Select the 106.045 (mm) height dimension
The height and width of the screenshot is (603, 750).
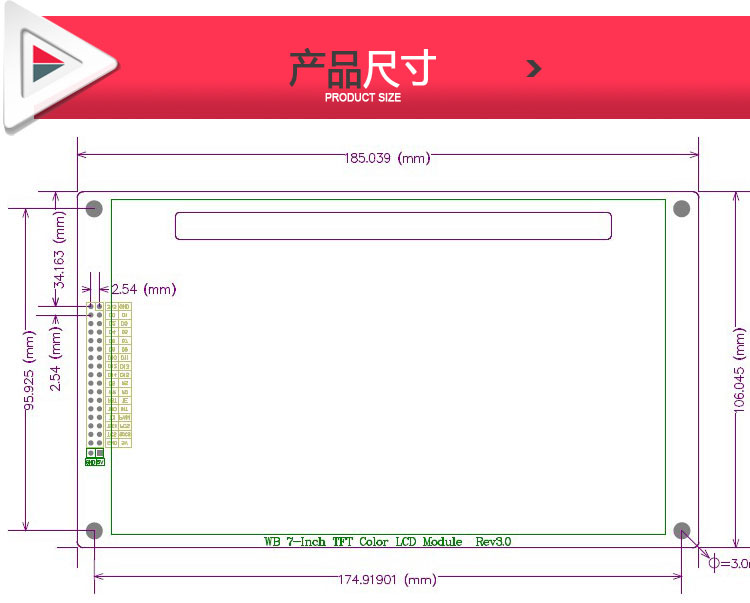(739, 370)
